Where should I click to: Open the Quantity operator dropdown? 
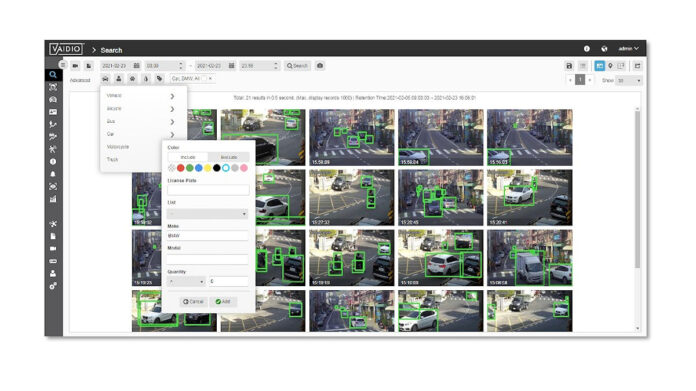click(186, 281)
